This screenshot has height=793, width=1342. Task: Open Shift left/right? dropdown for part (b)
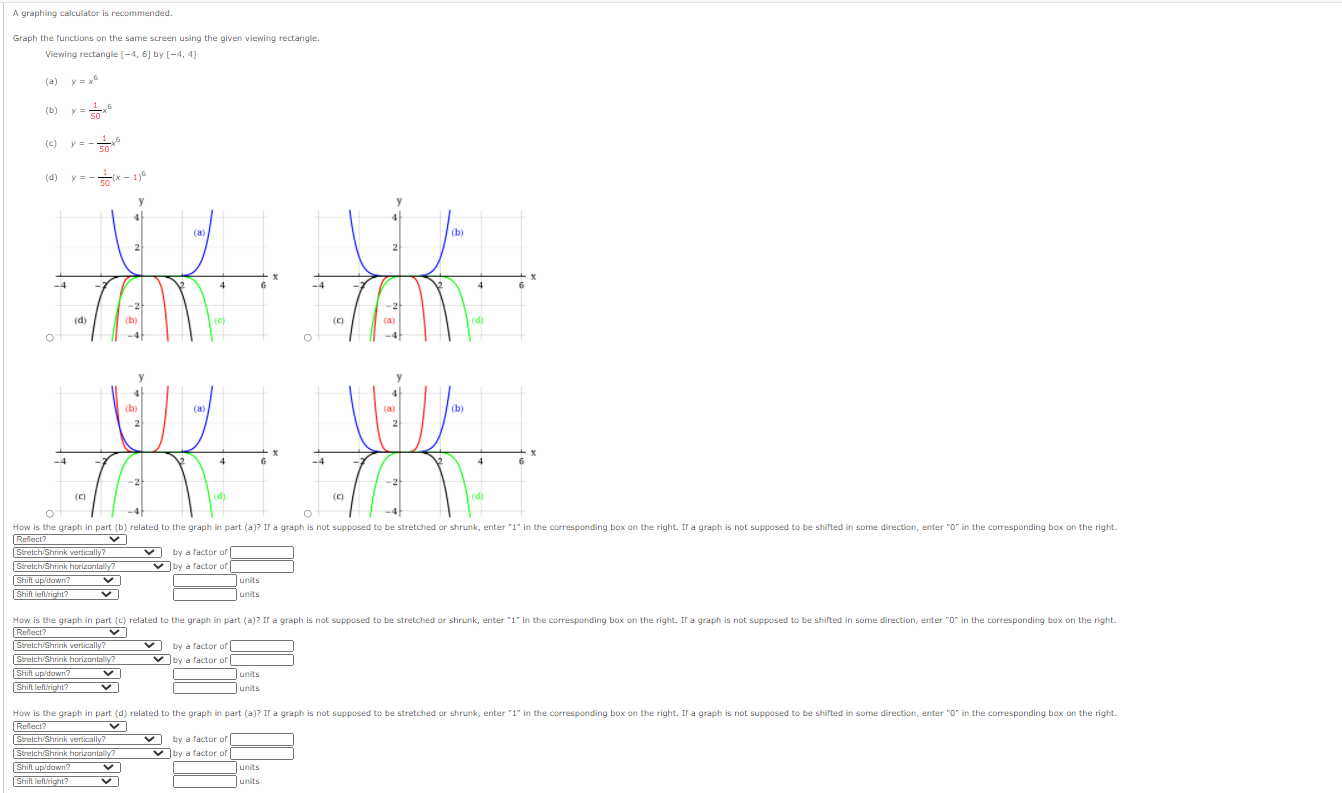(66, 594)
